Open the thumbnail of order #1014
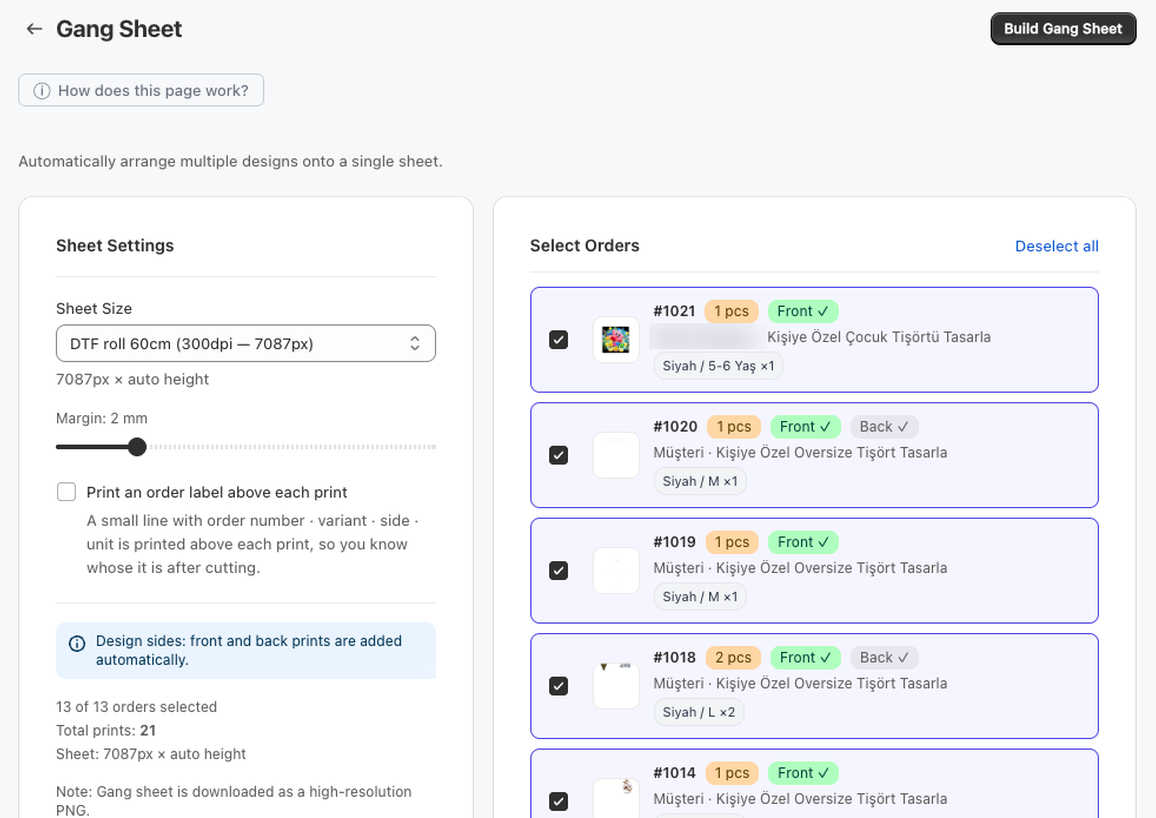 click(616, 799)
